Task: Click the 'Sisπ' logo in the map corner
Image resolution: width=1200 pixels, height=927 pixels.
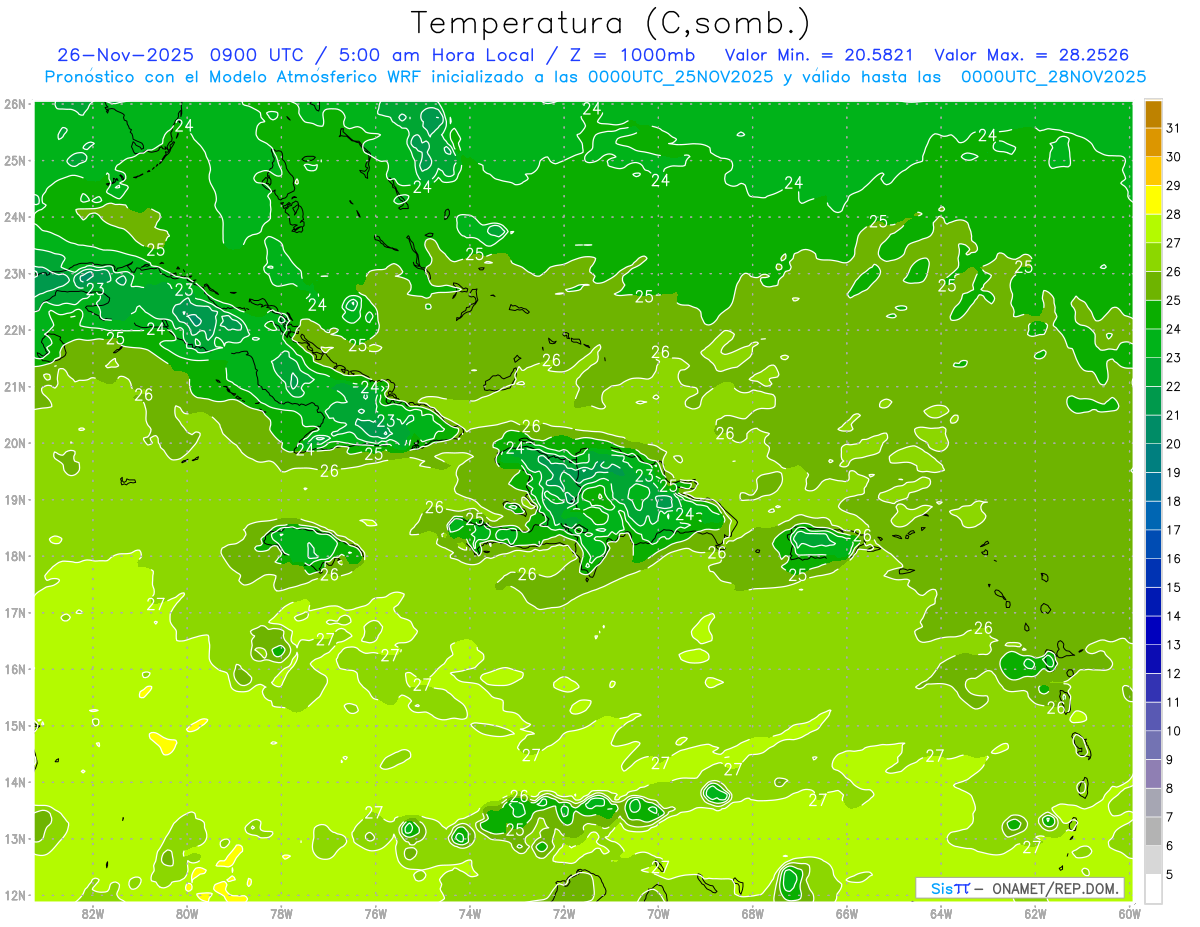Action: point(950,888)
